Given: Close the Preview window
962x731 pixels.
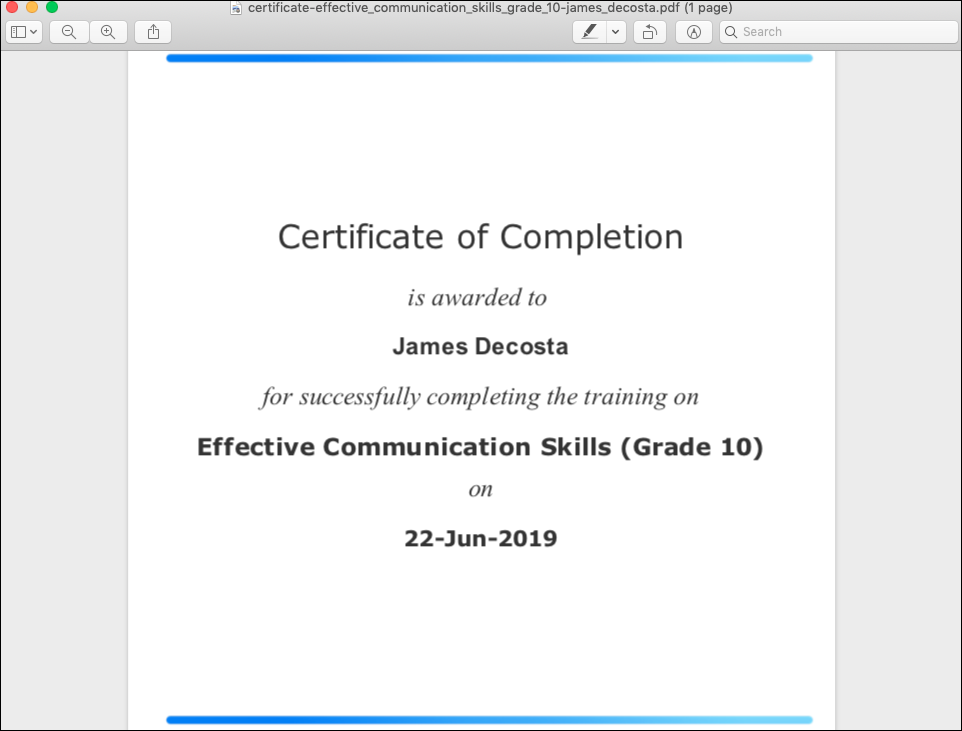Looking at the screenshot, I should coord(12,7).
